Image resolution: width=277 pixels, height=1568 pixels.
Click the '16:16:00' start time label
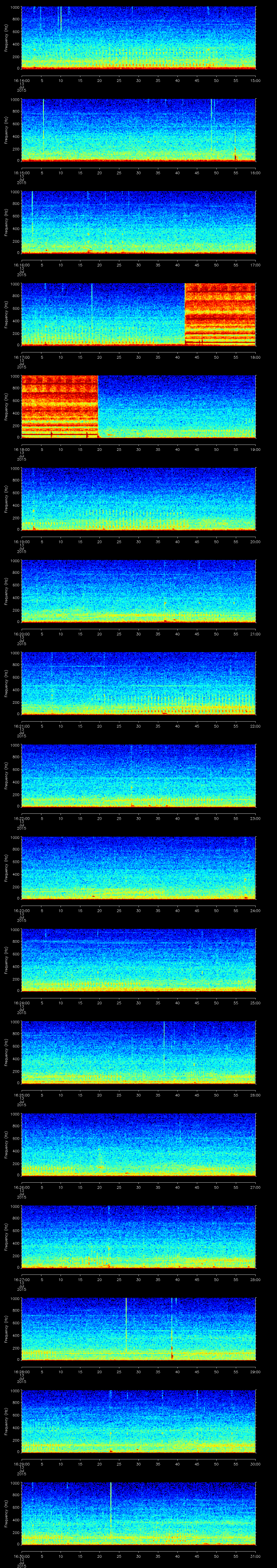21,265
